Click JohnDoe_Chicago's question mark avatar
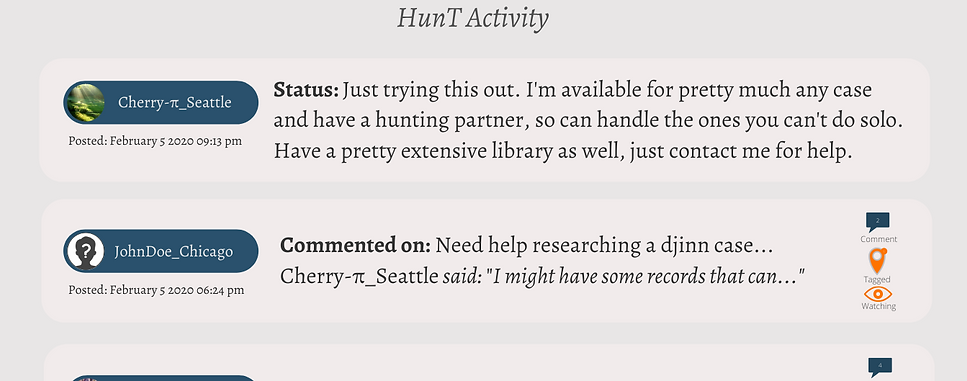This screenshot has height=381, width=967. tap(85, 251)
